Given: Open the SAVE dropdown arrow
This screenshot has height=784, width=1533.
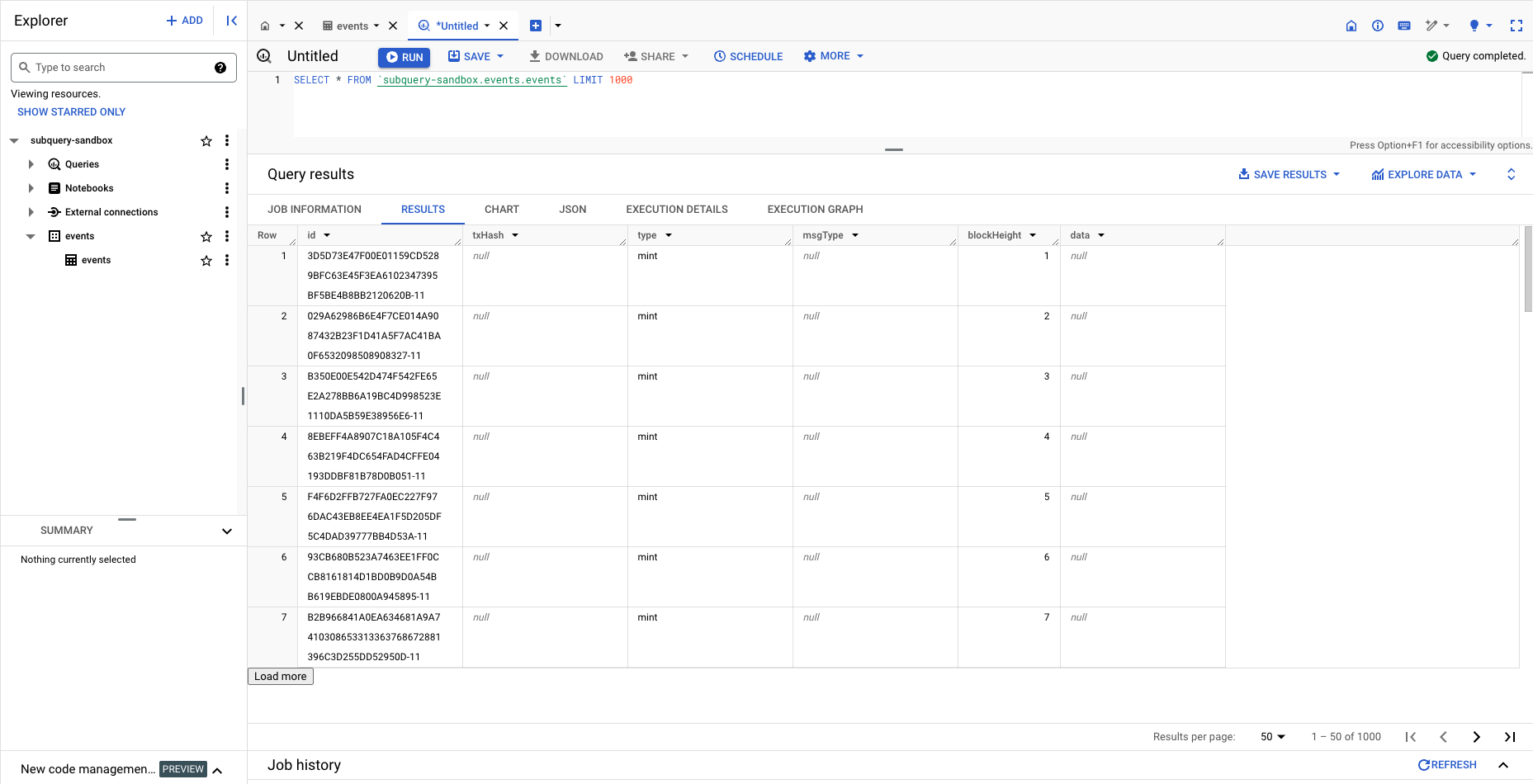Looking at the screenshot, I should pyautogui.click(x=500, y=56).
